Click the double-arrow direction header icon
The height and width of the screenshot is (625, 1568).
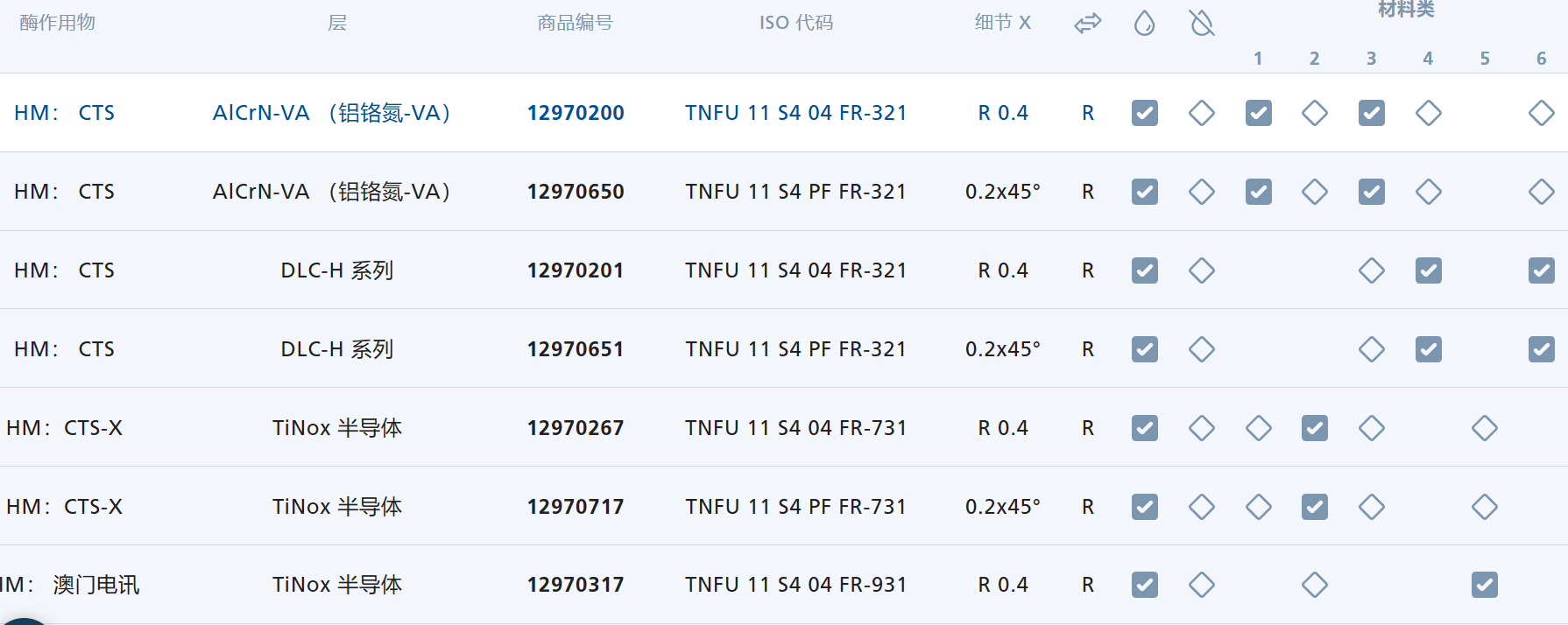[1088, 24]
